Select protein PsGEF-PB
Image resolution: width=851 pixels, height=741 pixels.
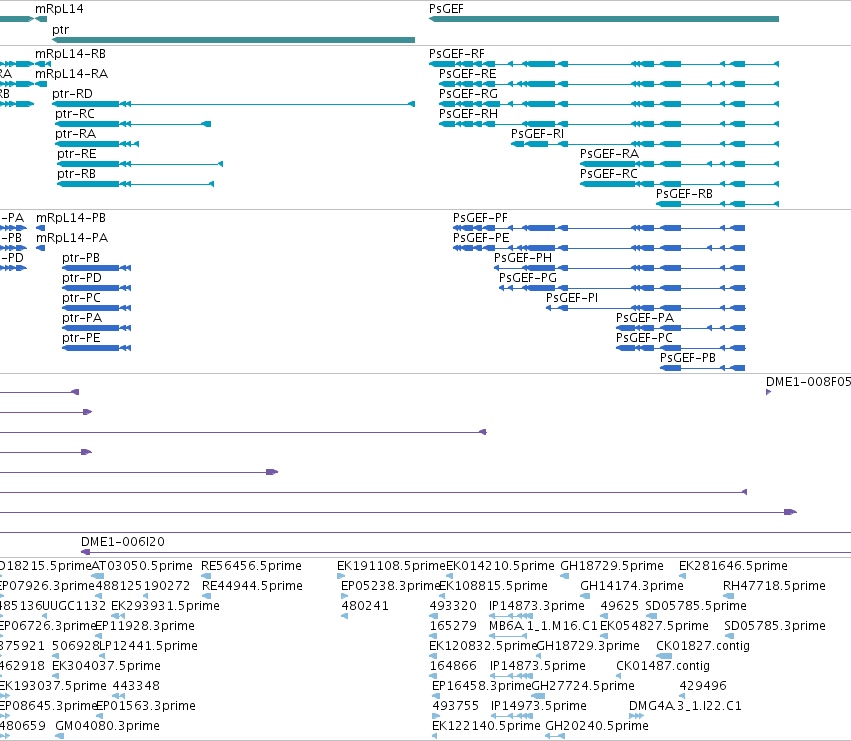tap(702, 368)
